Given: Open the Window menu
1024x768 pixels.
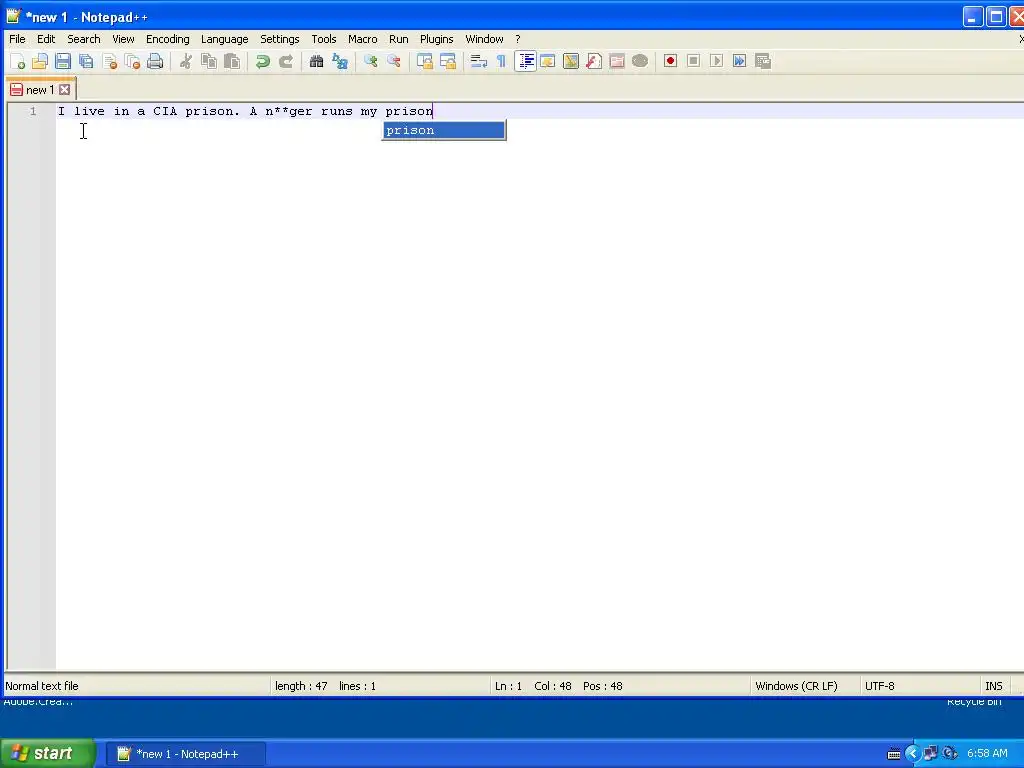Looking at the screenshot, I should [484, 39].
